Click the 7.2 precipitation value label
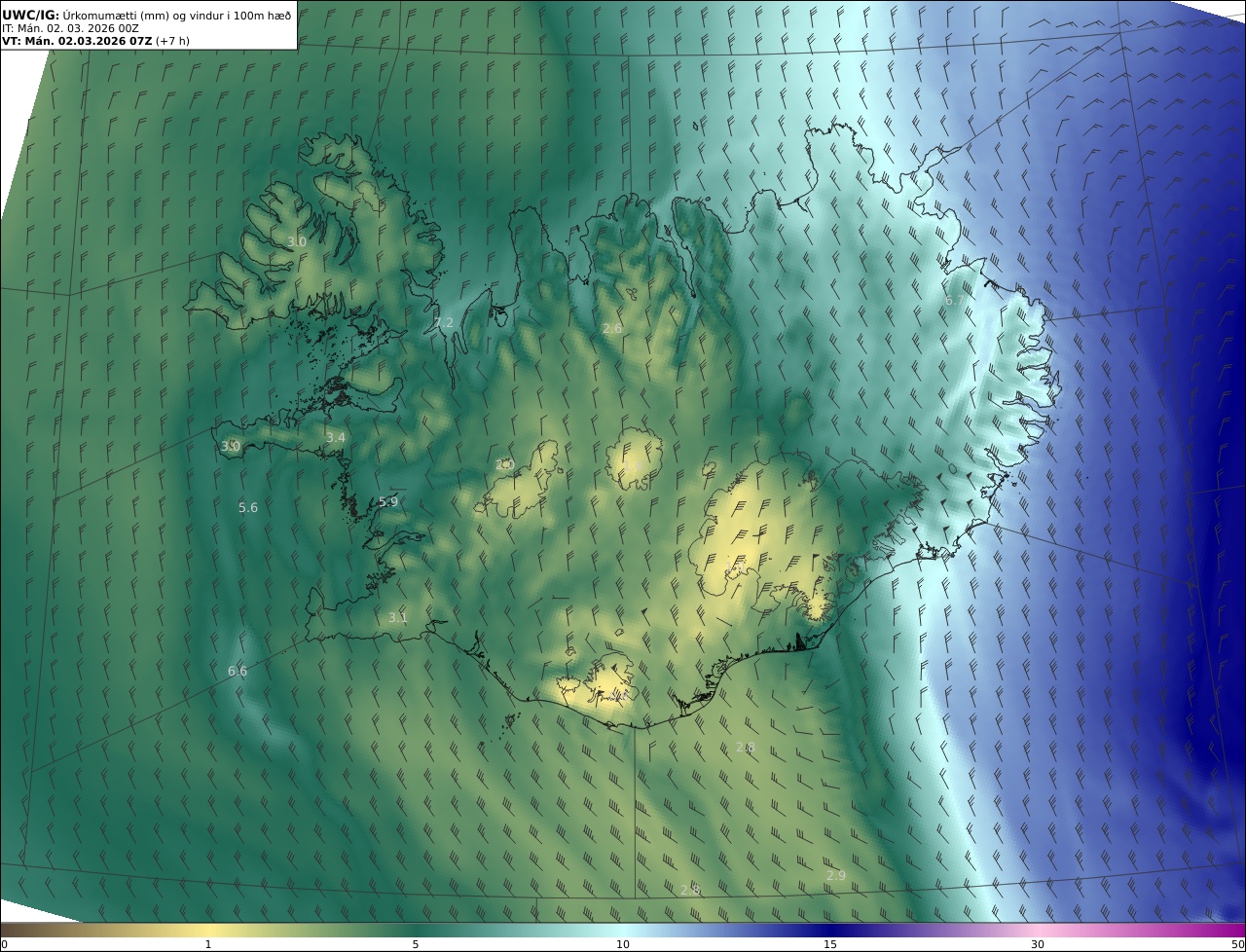 click(444, 322)
